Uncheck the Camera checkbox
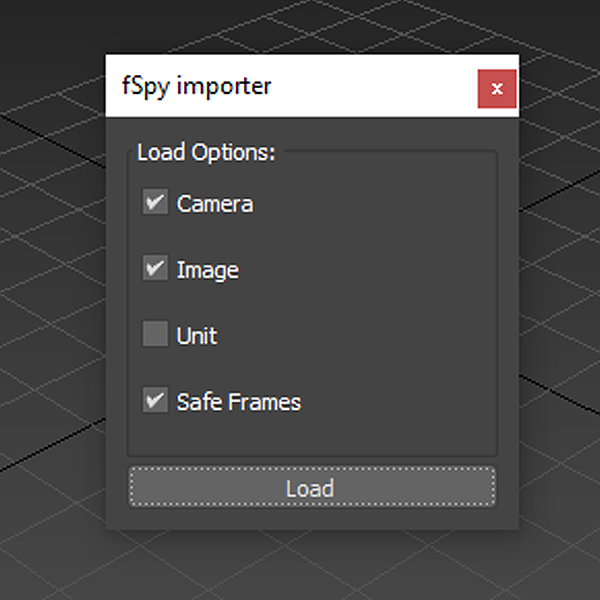The image size is (600, 600). click(155, 202)
